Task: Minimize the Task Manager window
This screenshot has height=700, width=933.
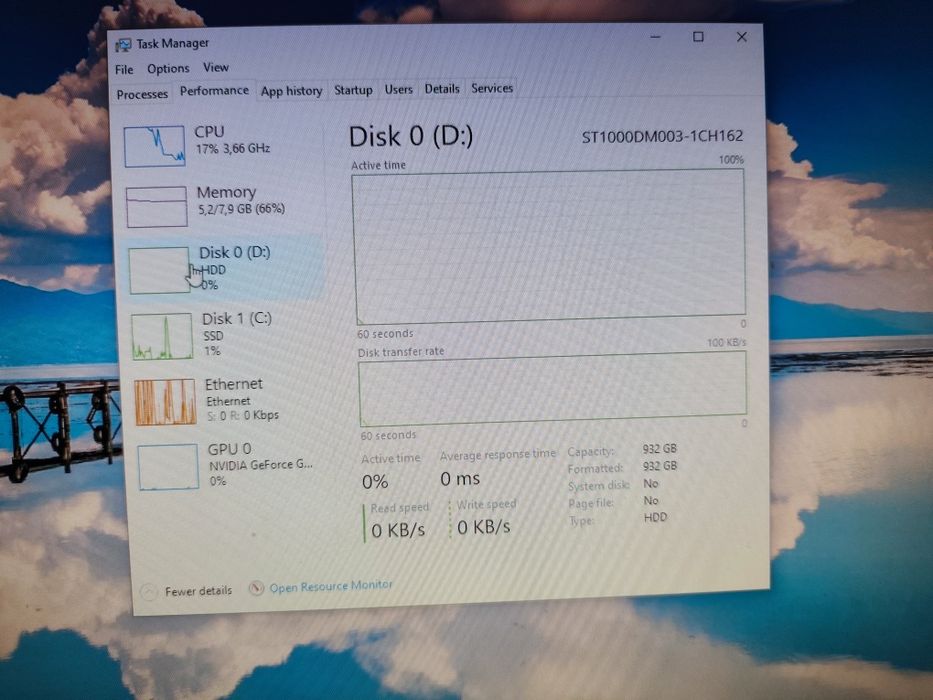Action: tap(656, 38)
